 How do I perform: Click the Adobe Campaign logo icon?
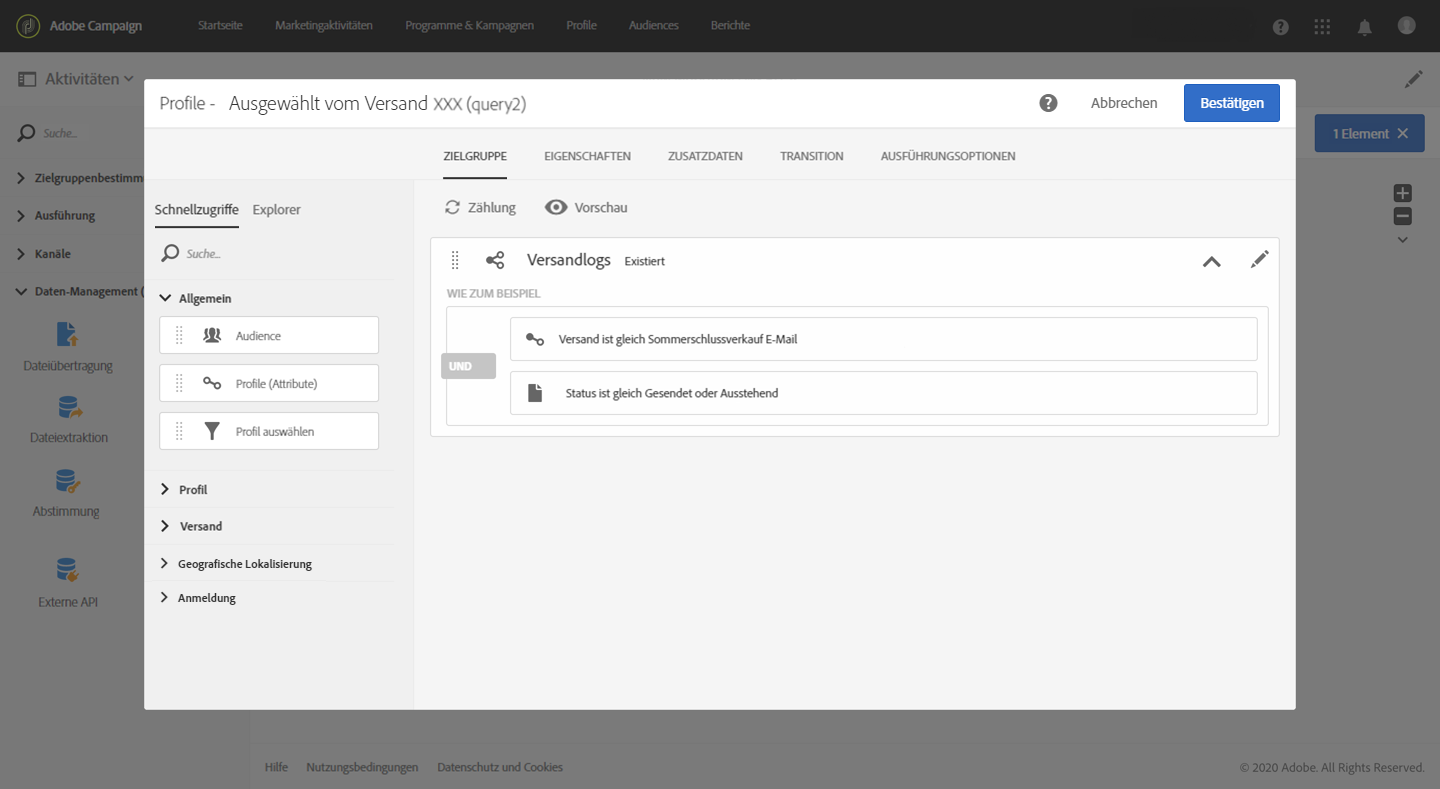tap(29, 25)
